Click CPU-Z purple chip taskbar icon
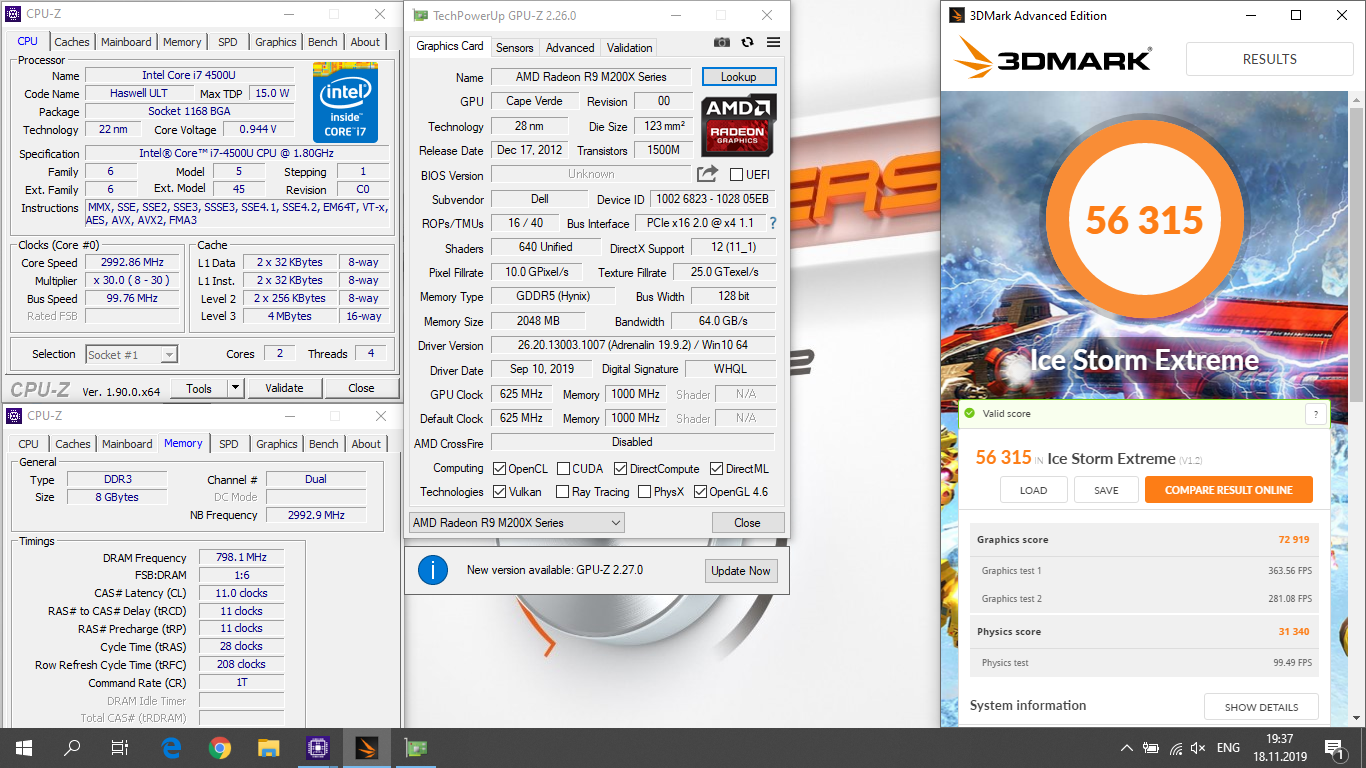Image resolution: width=1366 pixels, height=768 pixels. 317,748
